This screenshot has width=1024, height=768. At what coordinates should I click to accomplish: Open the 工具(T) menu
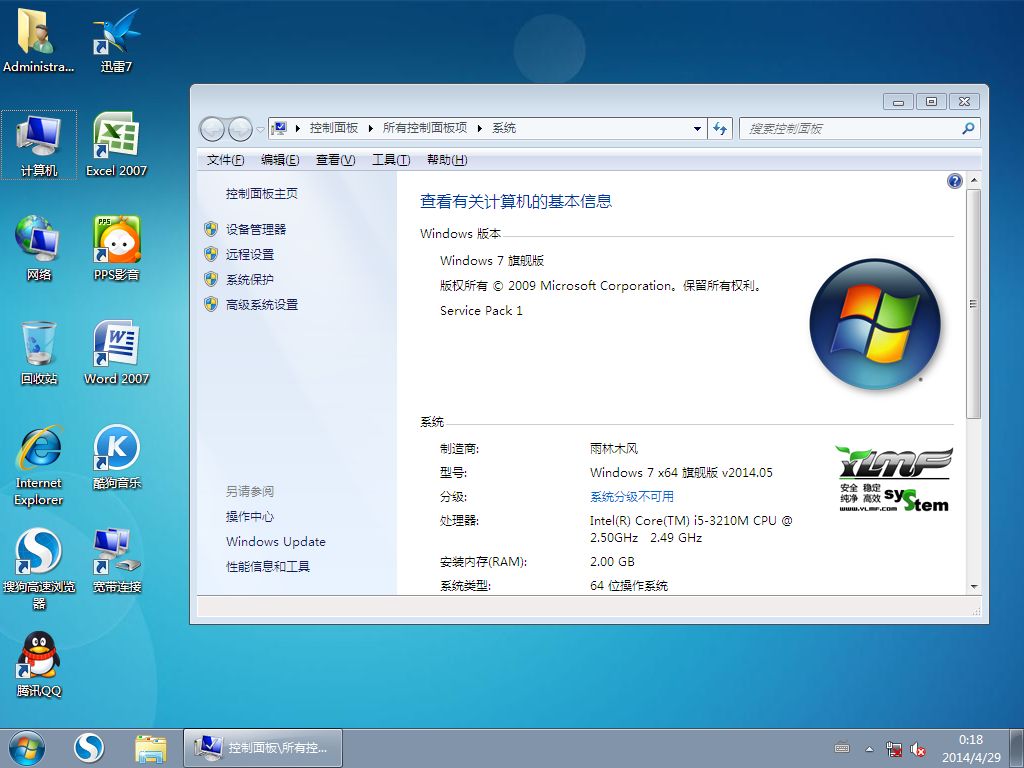pos(390,160)
